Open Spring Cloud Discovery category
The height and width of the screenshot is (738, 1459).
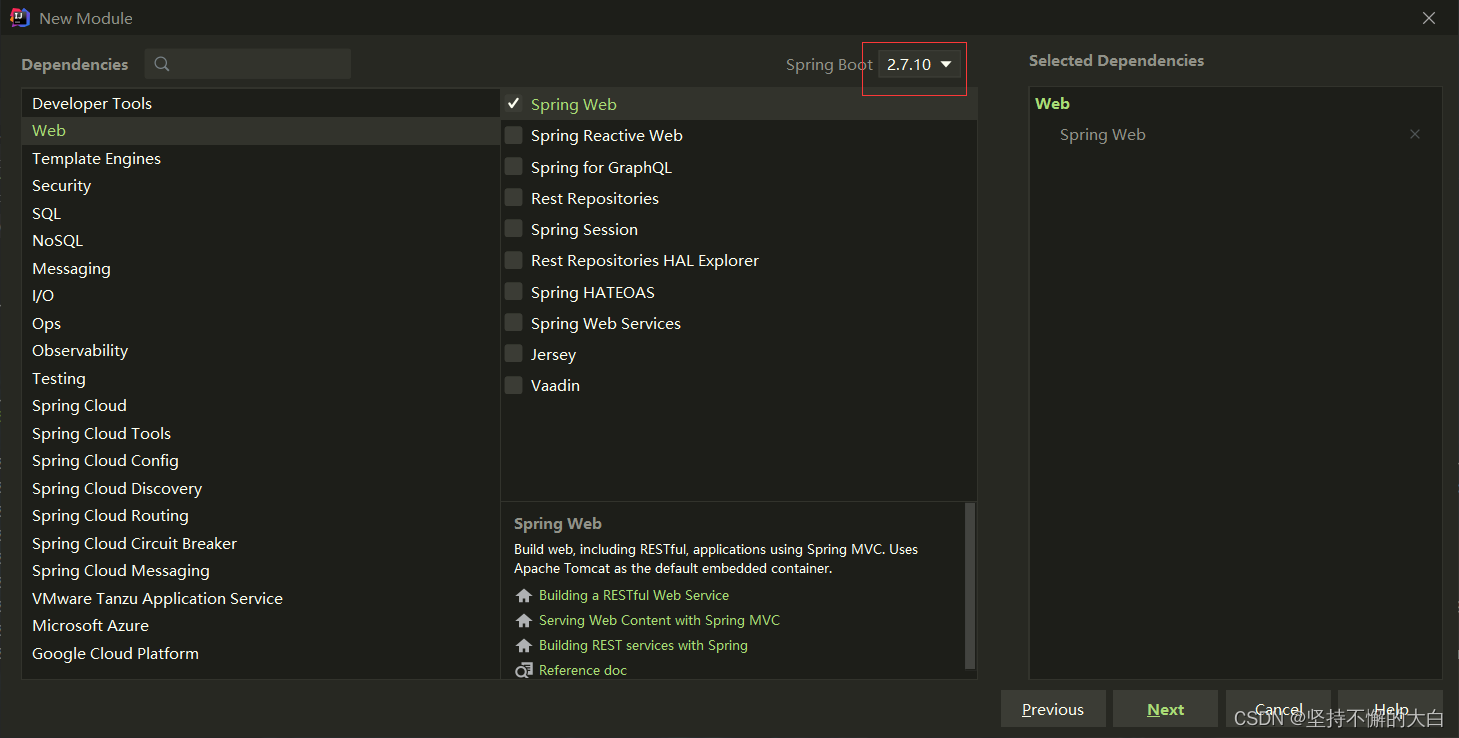tap(260, 488)
